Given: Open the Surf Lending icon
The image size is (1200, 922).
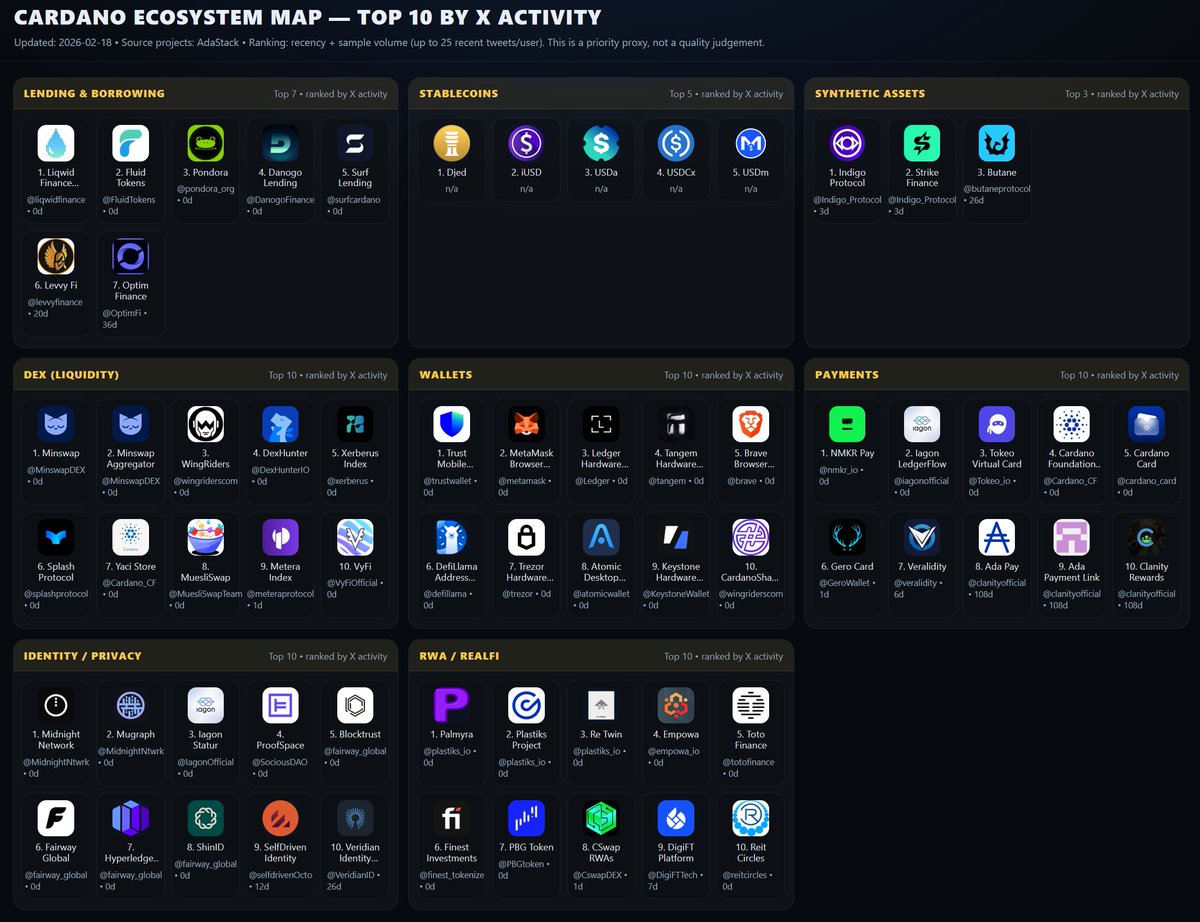Looking at the screenshot, I should point(355,143).
